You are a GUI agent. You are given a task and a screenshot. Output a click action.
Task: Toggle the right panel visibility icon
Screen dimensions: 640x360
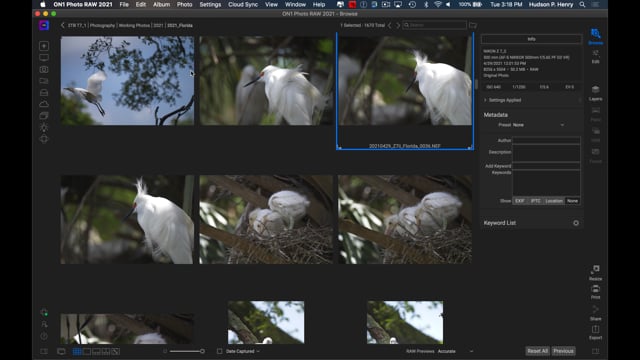[596, 351]
